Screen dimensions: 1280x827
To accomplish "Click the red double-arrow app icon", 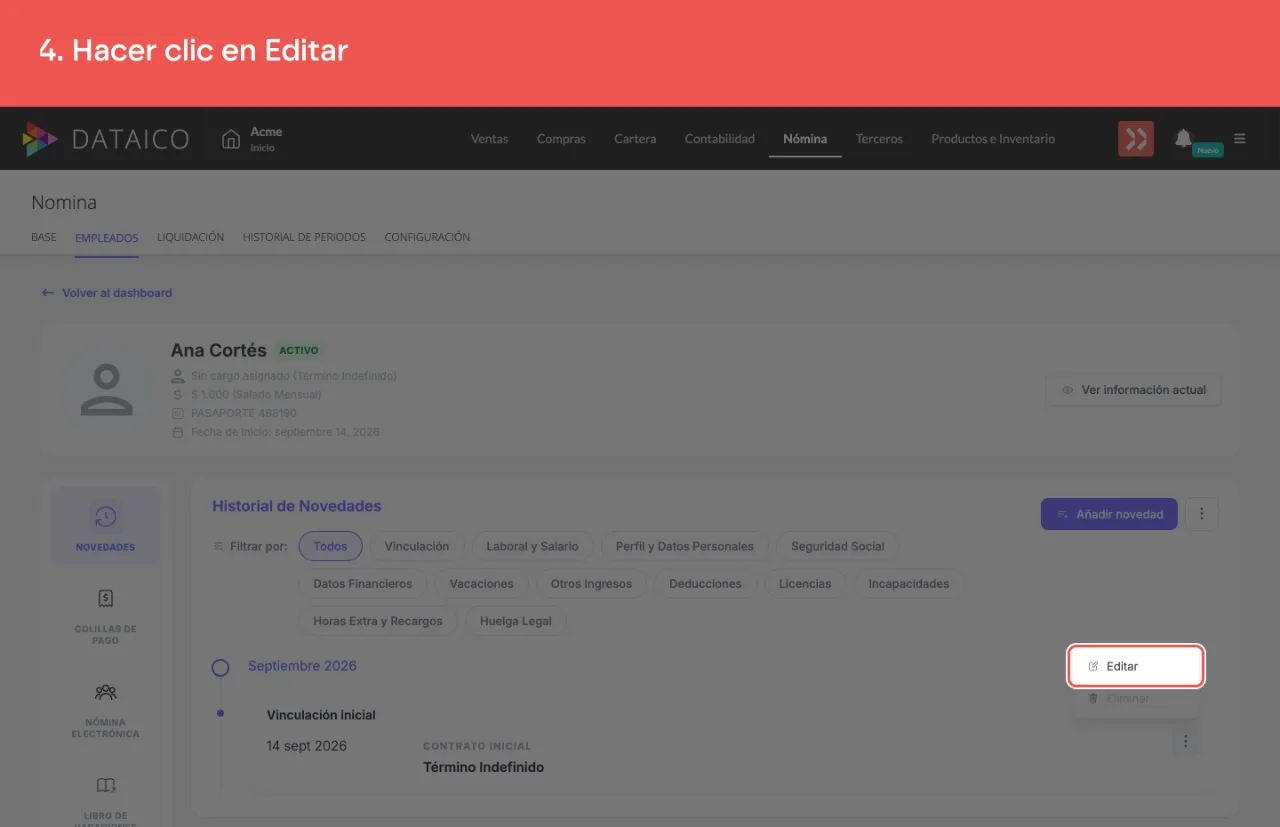I will 1136,139.
